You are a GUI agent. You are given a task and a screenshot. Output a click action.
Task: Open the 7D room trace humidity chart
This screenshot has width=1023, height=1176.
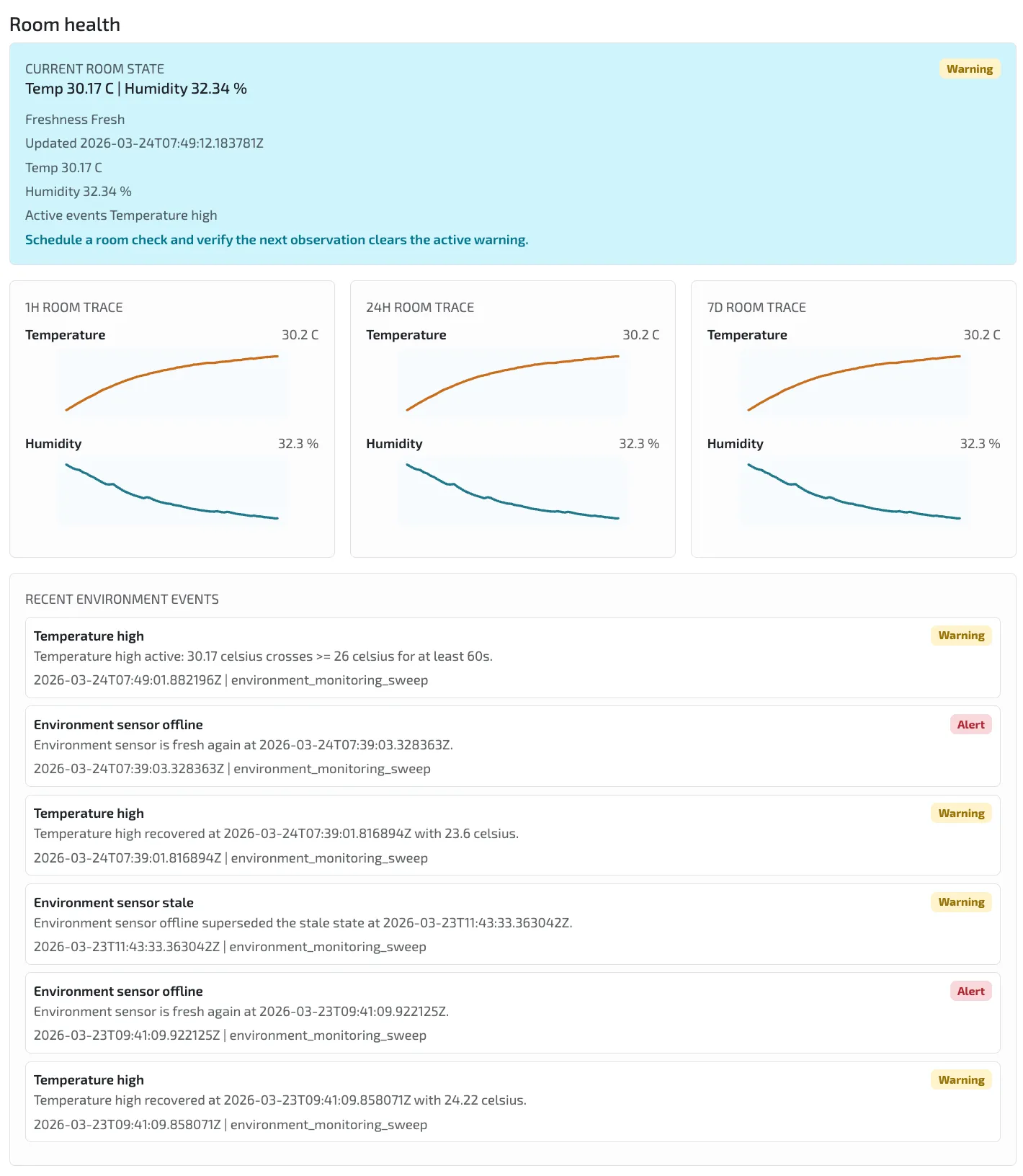[854, 491]
